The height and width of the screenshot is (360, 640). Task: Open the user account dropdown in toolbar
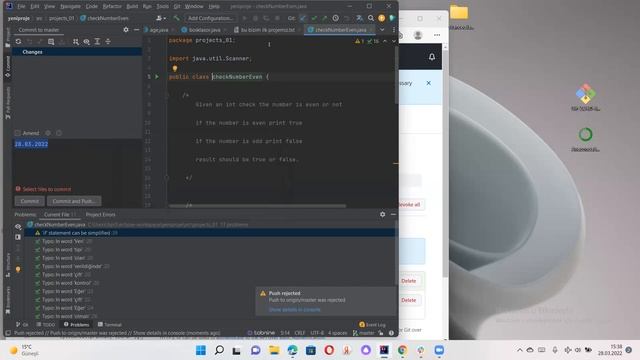coord(161,18)
